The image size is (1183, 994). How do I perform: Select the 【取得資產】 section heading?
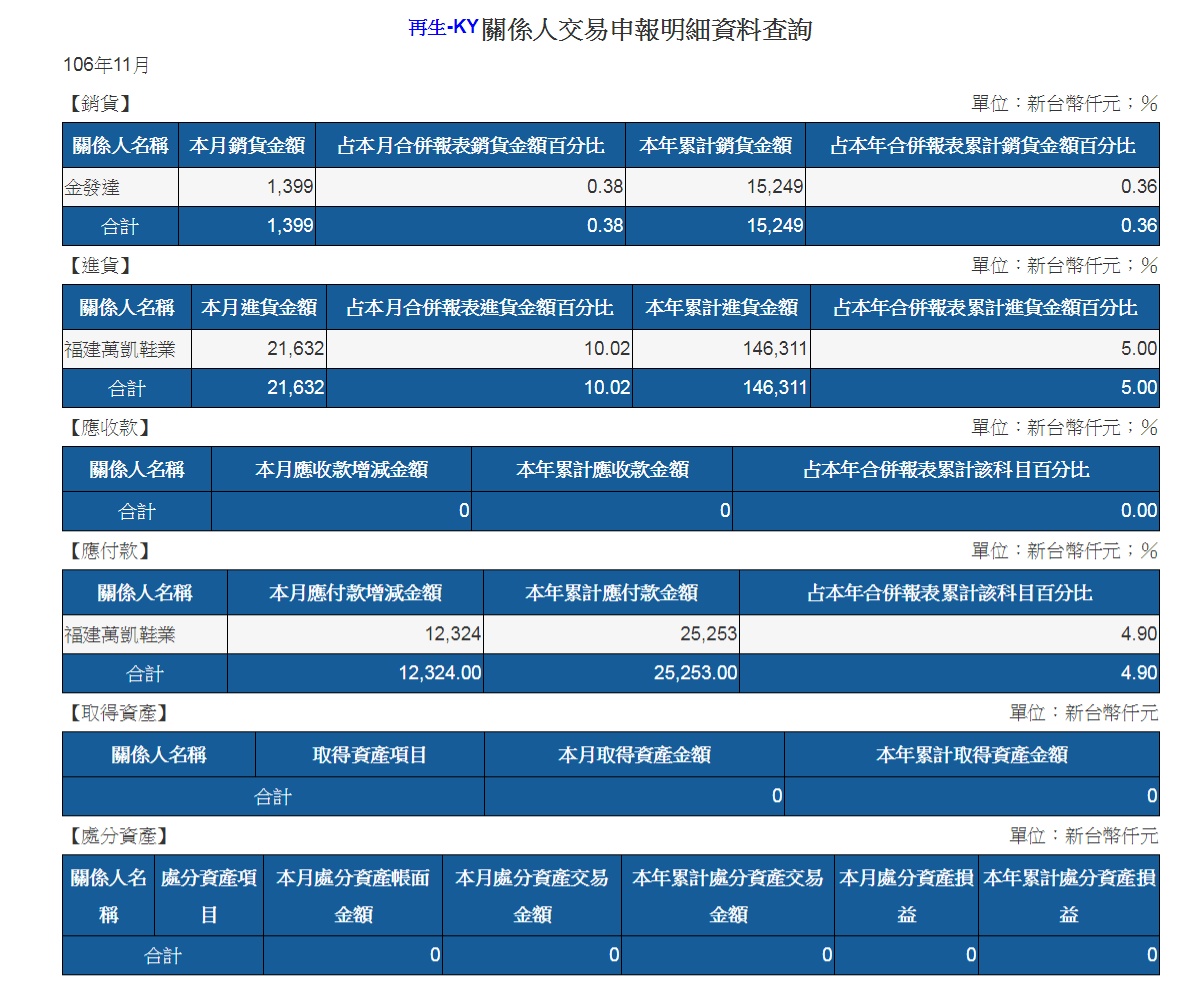[x=118, y=713]
